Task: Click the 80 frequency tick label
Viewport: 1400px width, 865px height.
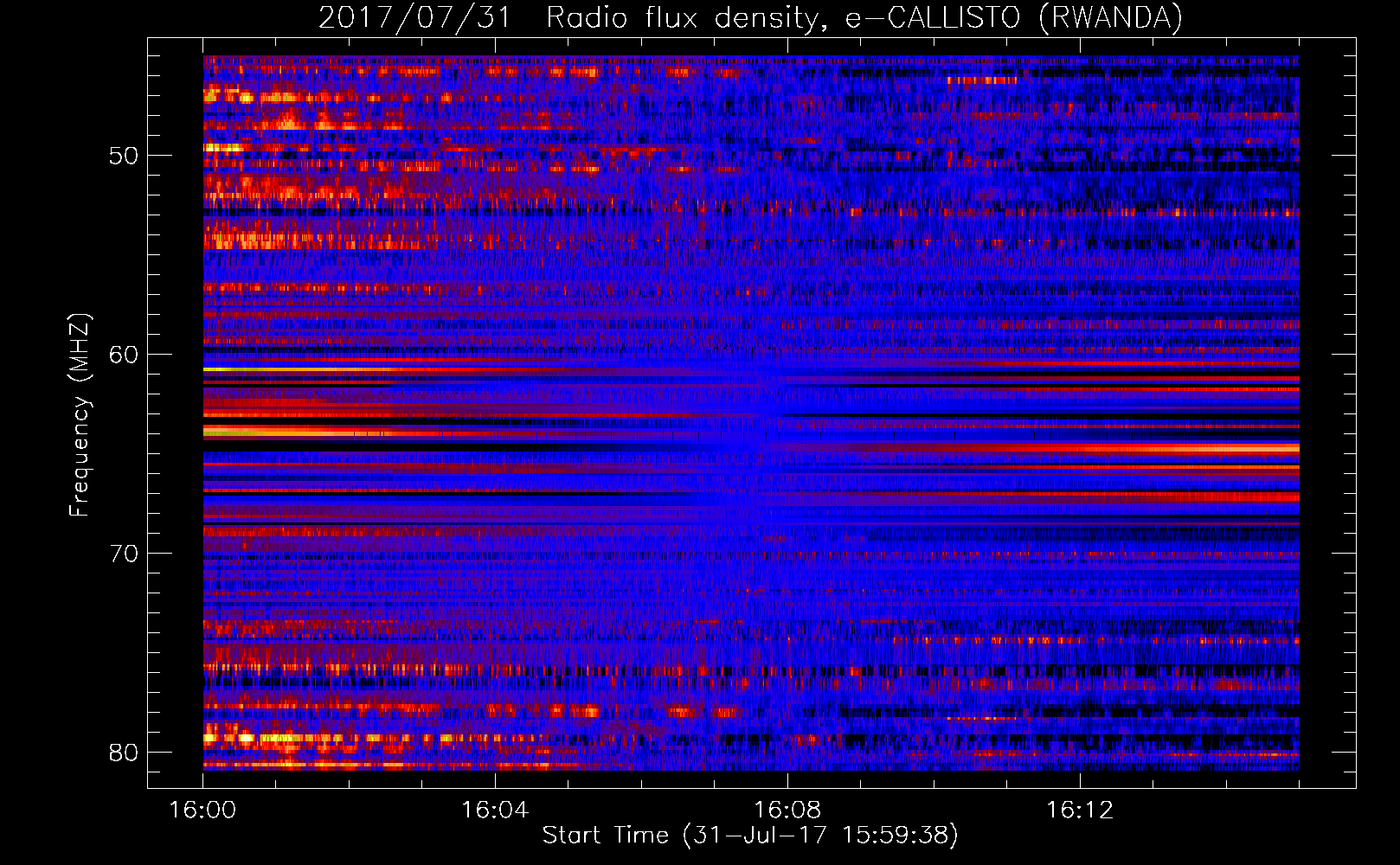Action: tap(124, 753)
